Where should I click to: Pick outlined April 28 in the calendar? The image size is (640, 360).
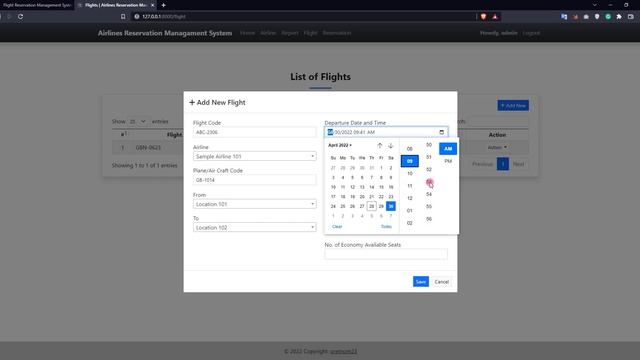coord(371,206)
